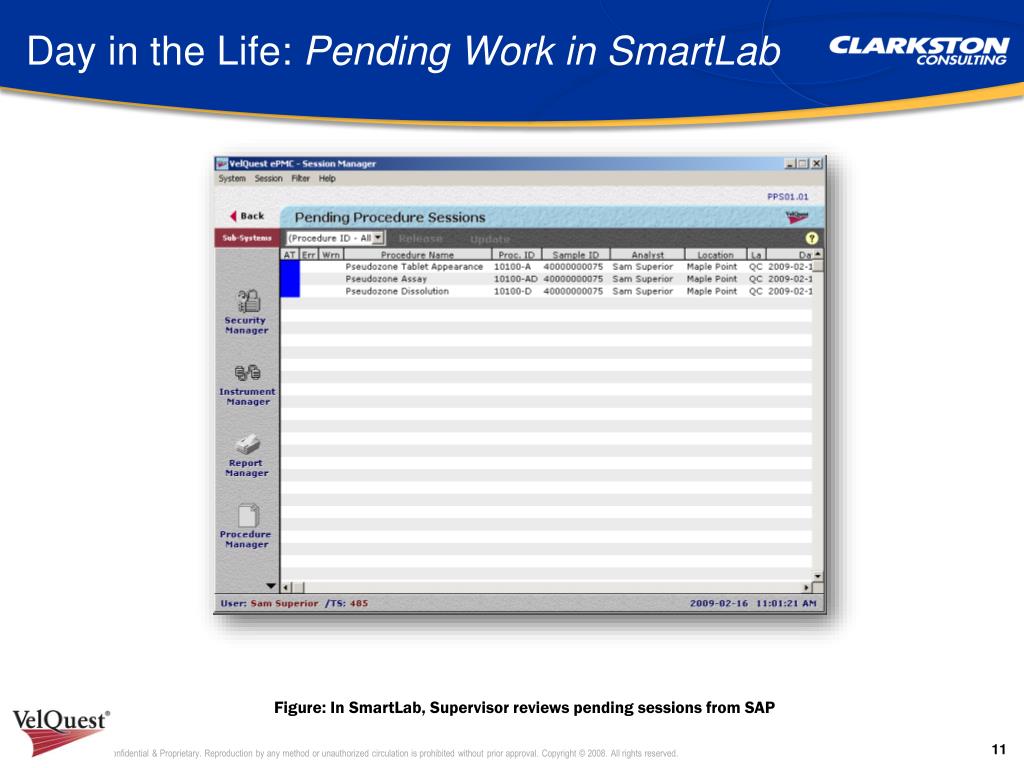Select the Pseudozone Dissolution row
Viewport: 1024px width, 768px height.
click(x=547, y=291)
